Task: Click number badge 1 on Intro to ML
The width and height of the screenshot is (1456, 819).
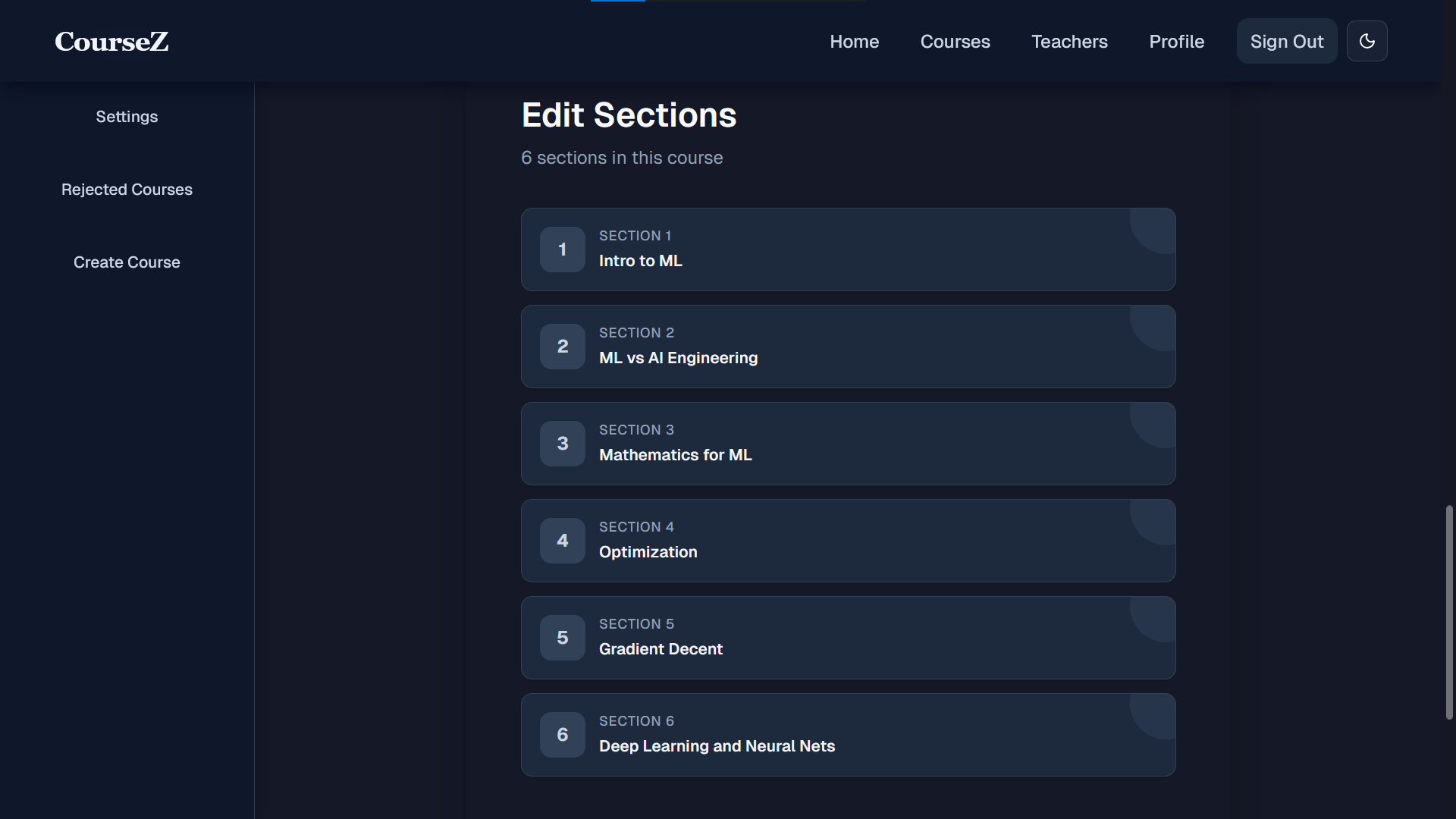Action: point(562,249)
